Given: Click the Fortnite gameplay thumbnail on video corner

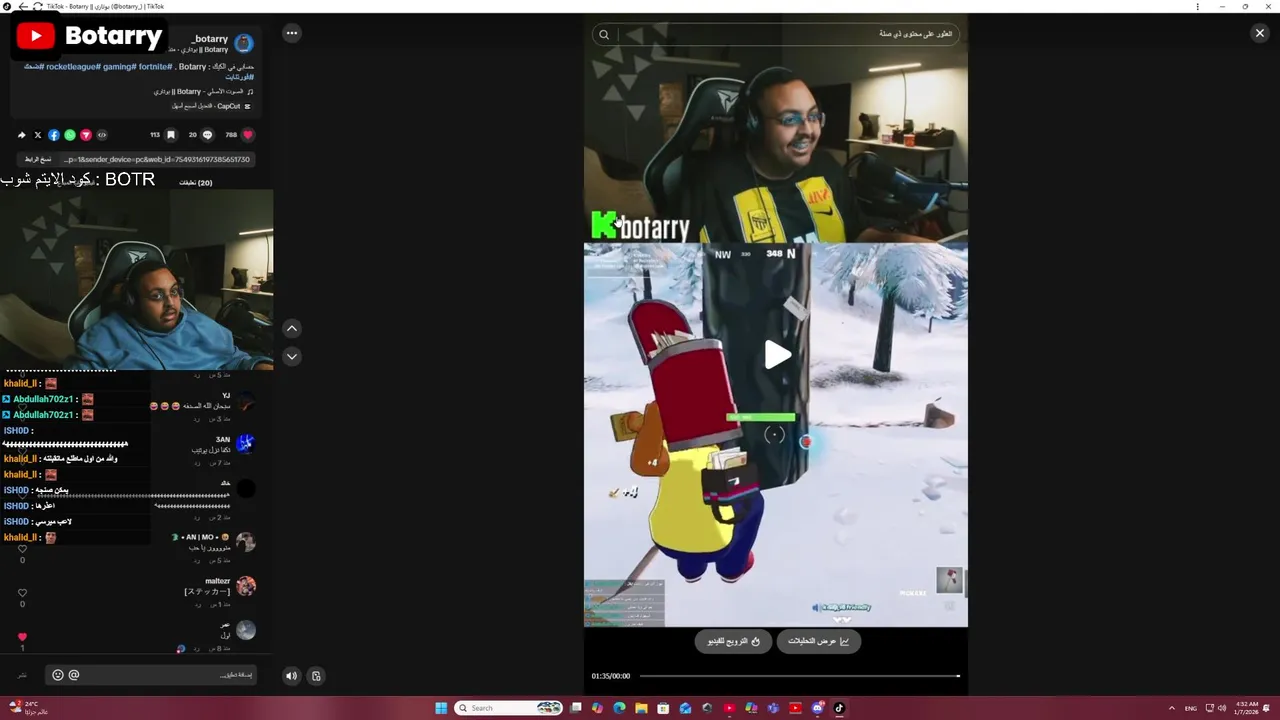Looking at the screenshot, I should 948,580.
